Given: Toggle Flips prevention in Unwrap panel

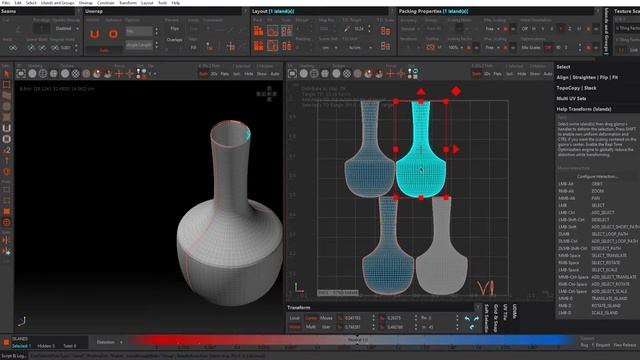Looking at the screenshot, I should (175, 29).
